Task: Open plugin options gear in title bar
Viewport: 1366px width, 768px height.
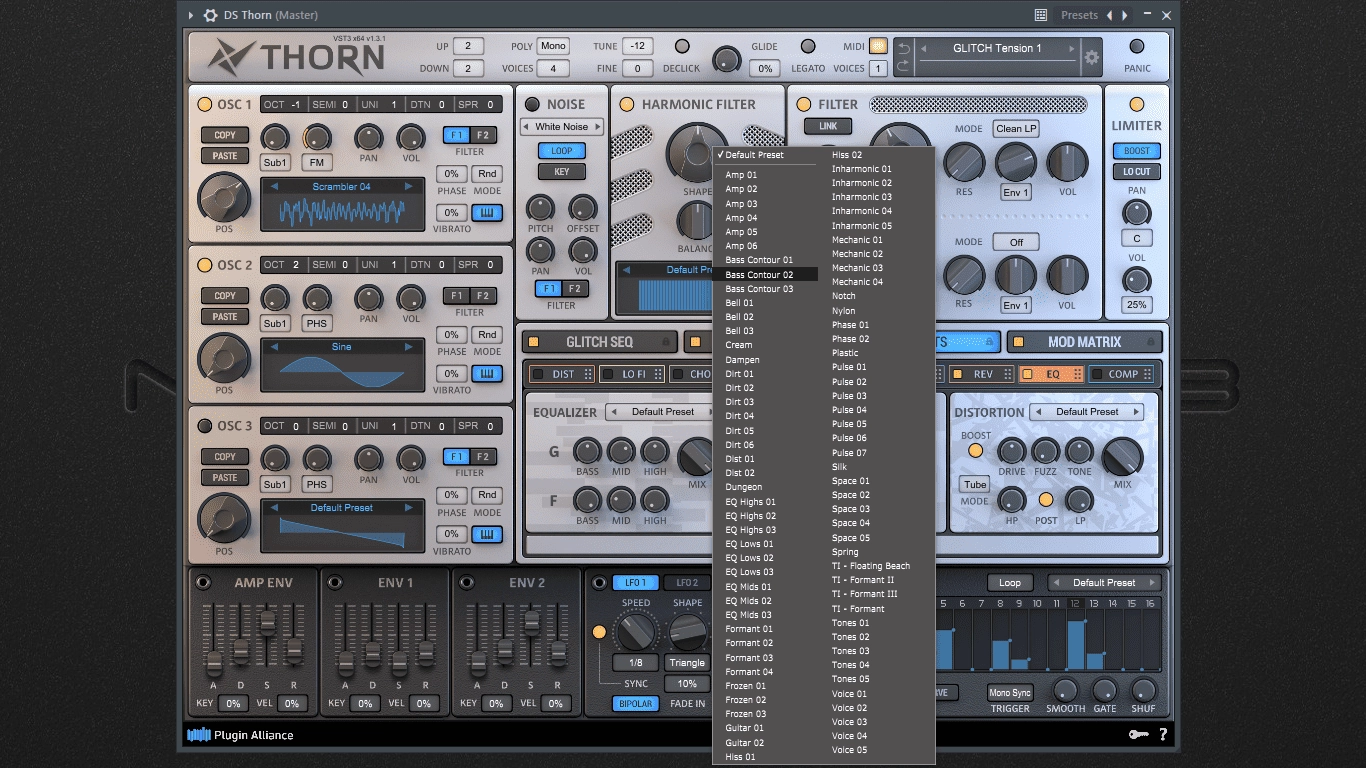Action: (210, 15)
